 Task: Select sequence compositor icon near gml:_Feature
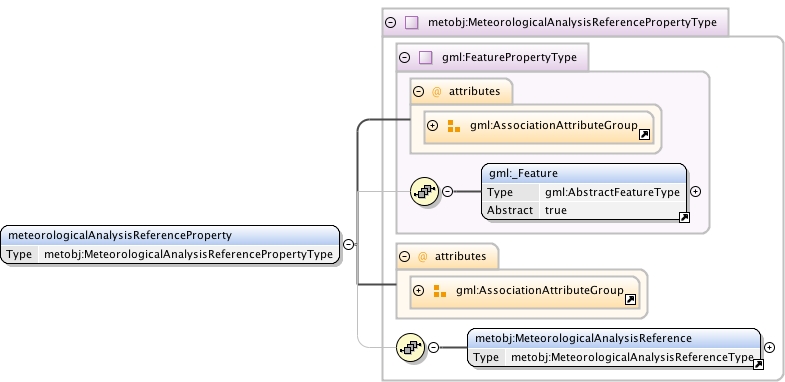[424, 191]
